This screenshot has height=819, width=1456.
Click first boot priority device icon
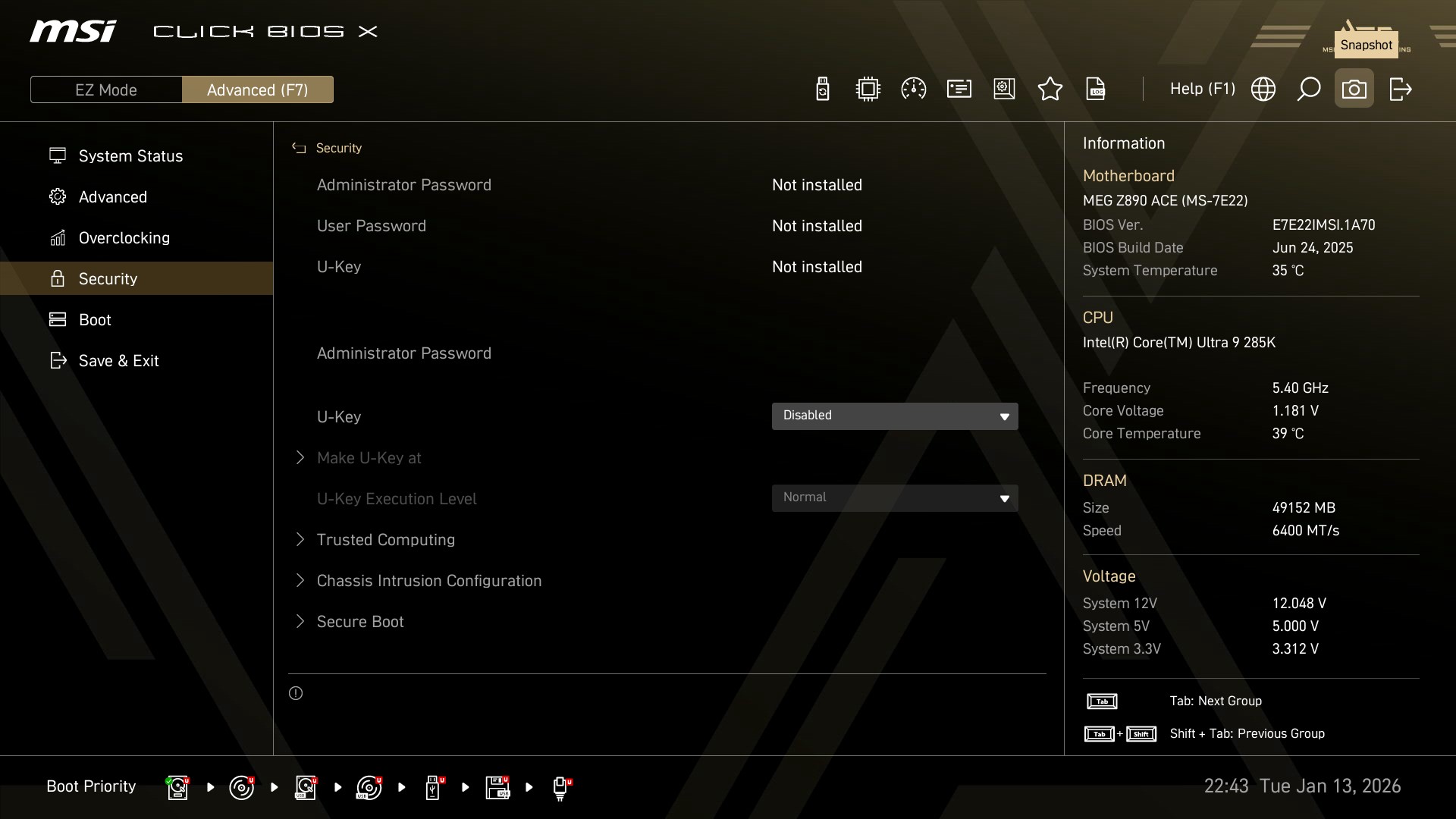point(177,787)
